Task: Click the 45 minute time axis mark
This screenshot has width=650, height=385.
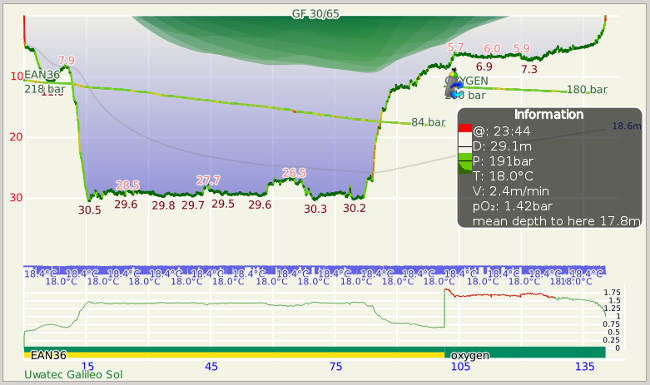Action: 211,366
